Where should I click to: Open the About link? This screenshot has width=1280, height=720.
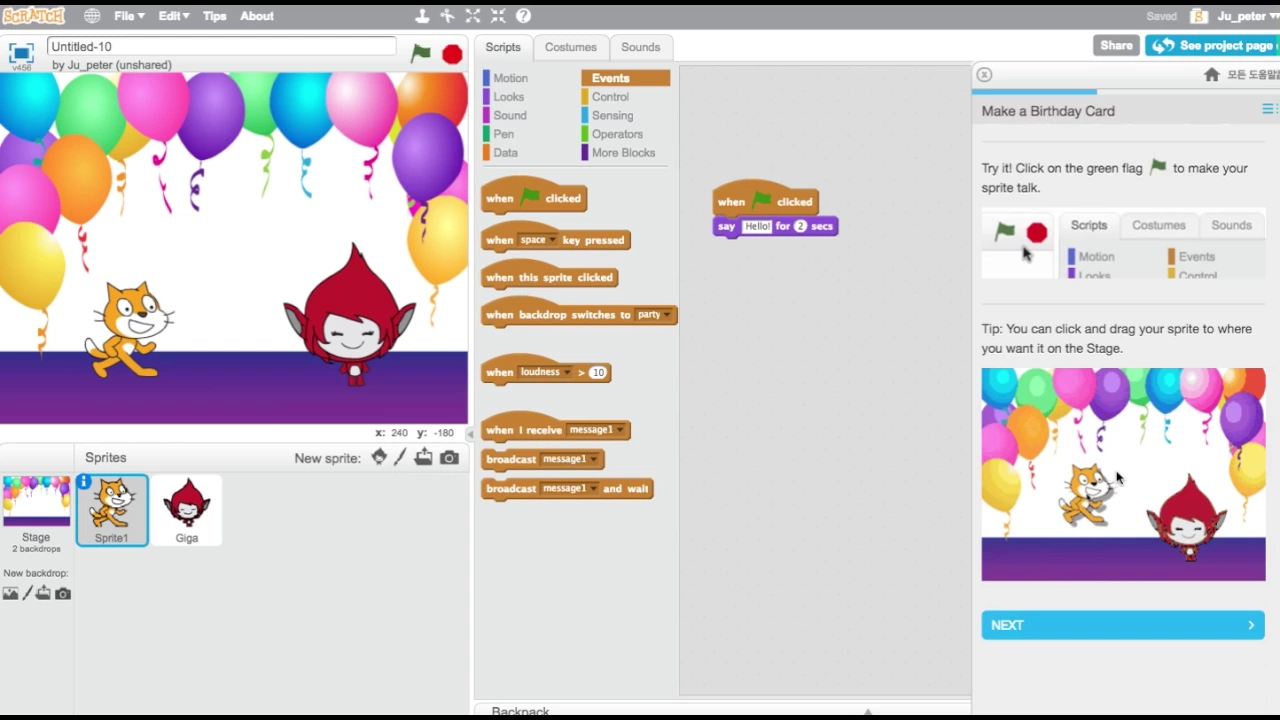point(256,16)
